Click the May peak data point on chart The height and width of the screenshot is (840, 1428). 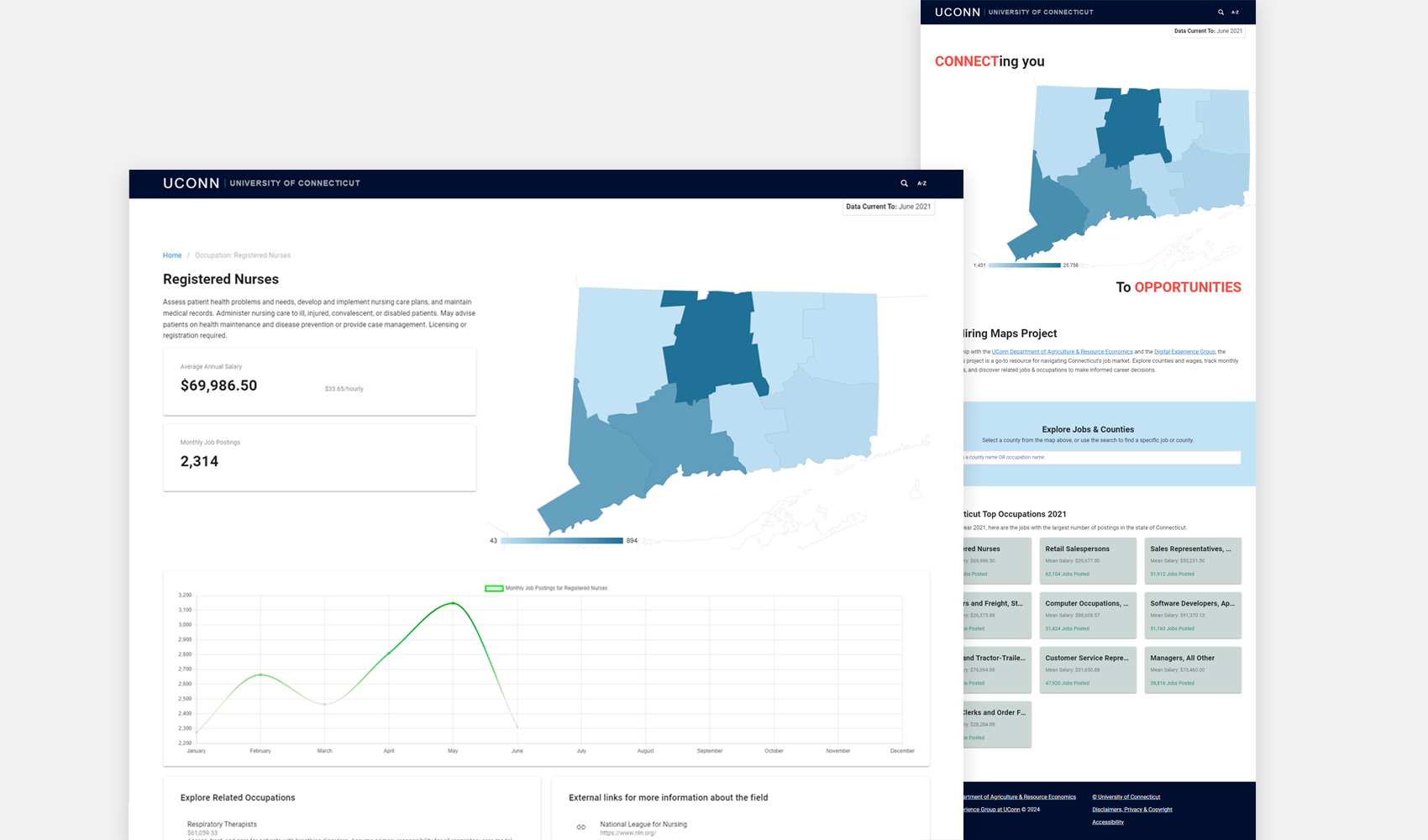click(x=453, y=603)
